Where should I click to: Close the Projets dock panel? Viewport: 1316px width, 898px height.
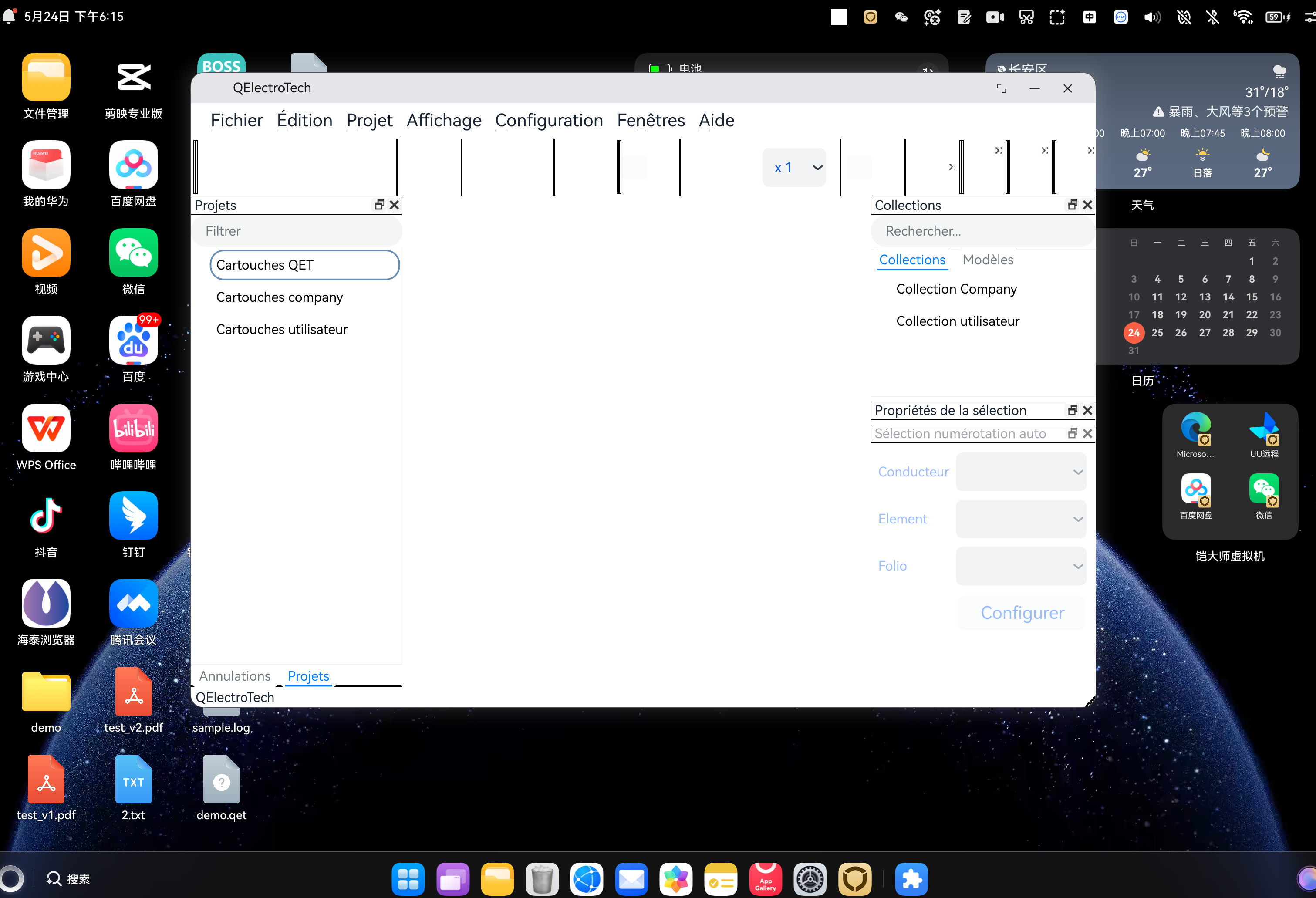(395, 204)
